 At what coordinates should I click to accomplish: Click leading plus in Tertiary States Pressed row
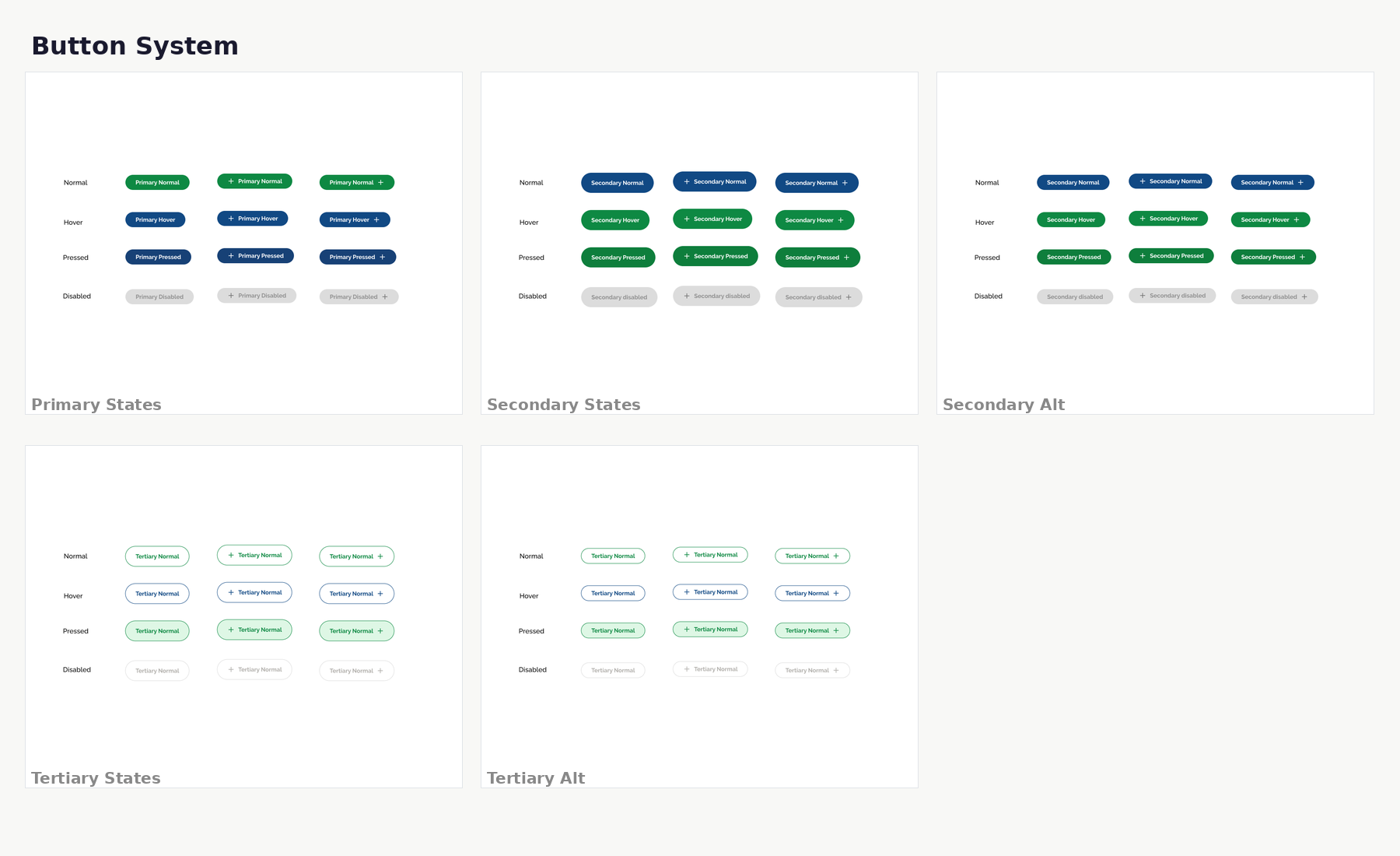pyautogui.click(x=231, y=630)
